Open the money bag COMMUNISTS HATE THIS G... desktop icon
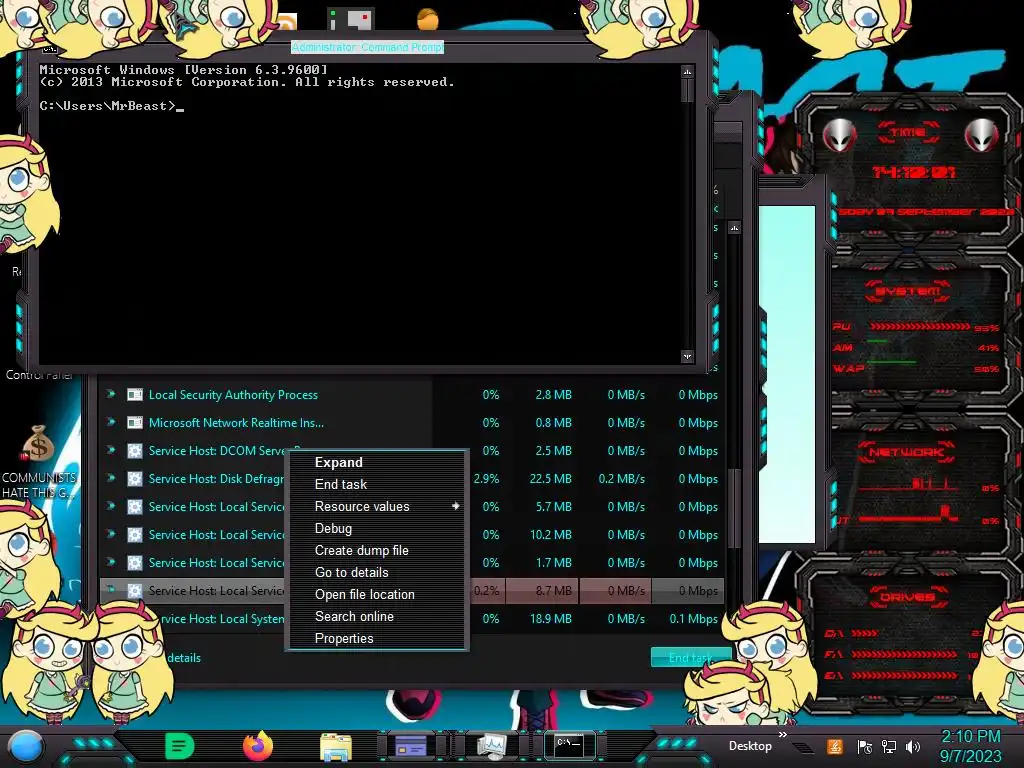Viewport: 1024px width, 768px height. pyautogui.click(x=39, y=461)
